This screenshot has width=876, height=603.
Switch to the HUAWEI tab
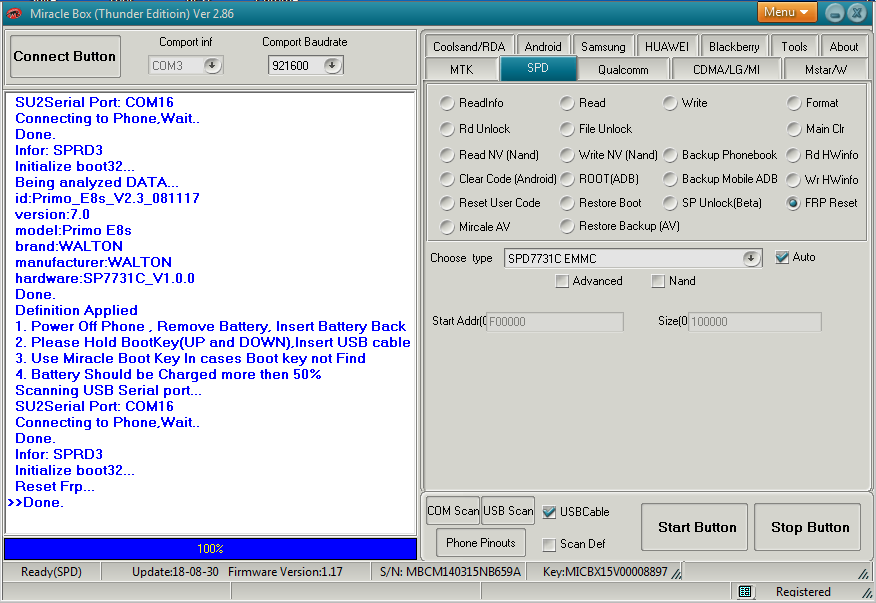click(667, 46)
